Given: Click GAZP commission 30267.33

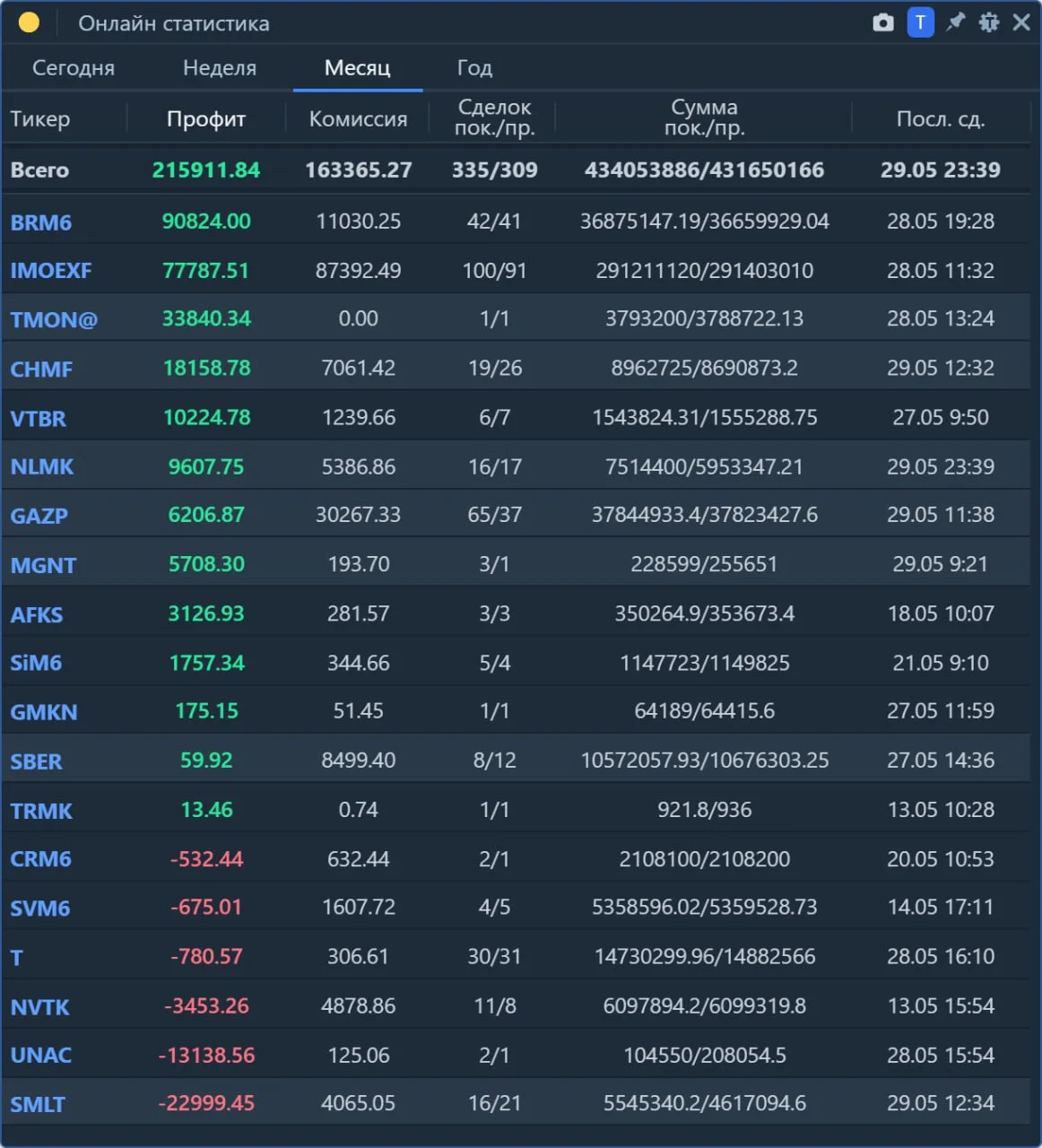Looking at the screenshot, I should pos(359,516).
